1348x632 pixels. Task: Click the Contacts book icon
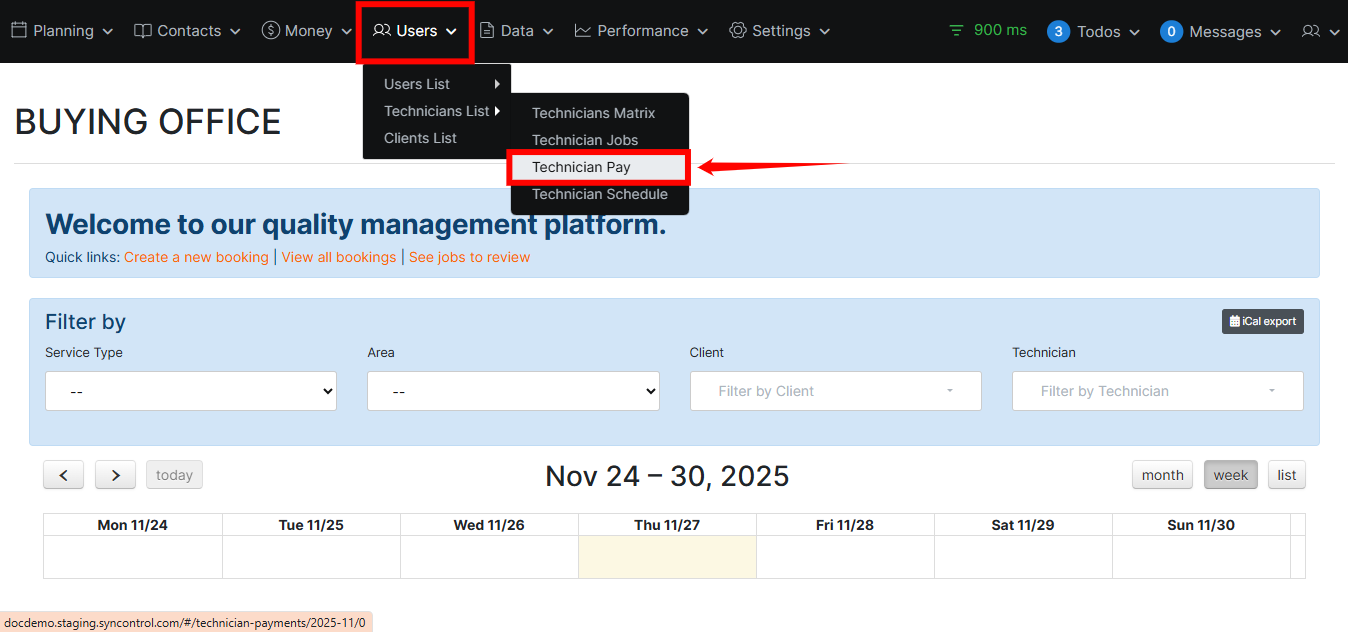(x=143, y=31)
